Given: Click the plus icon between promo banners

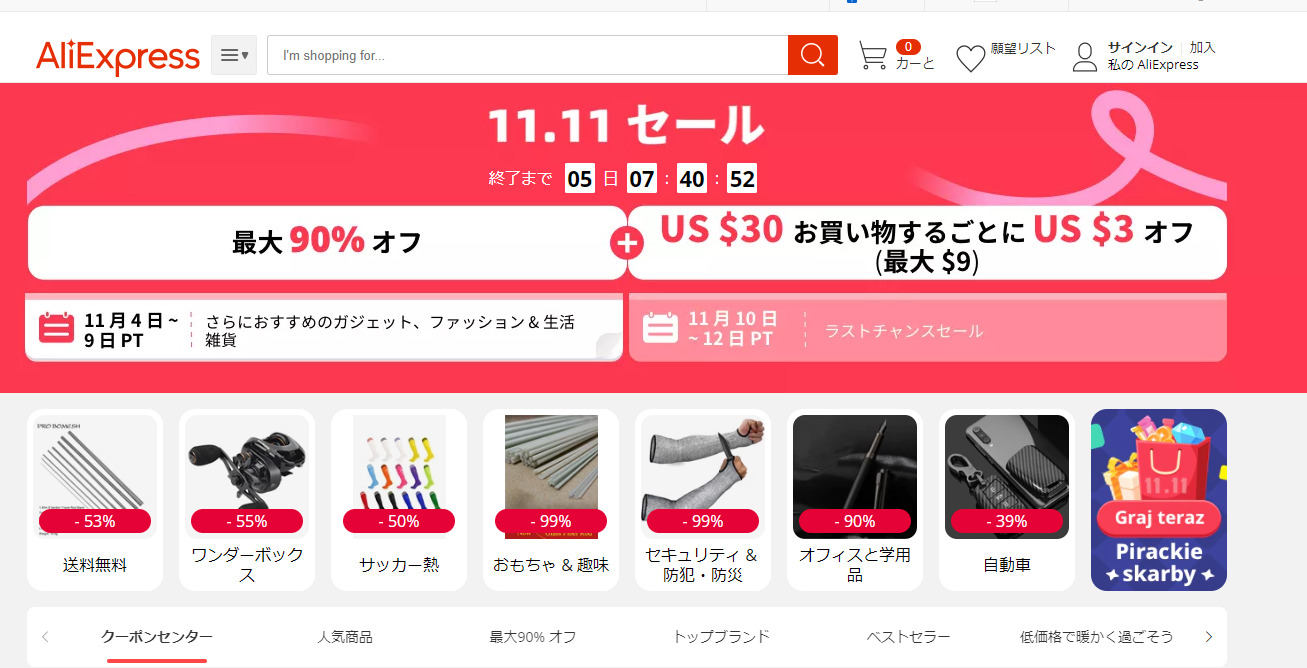Looking at the screenshot, I should [x=627, y=243].
